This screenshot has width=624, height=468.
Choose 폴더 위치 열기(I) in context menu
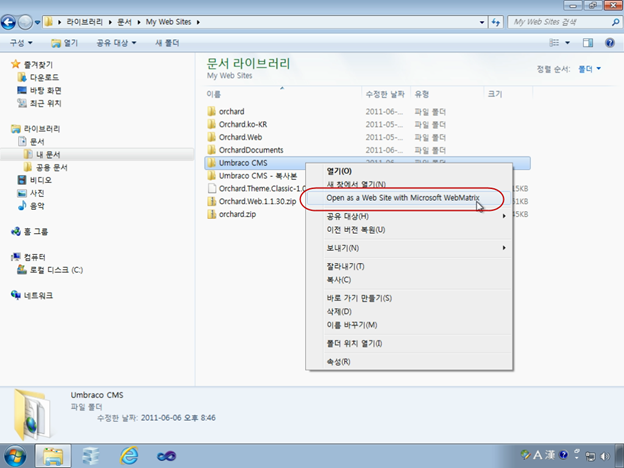pos(409,343)
